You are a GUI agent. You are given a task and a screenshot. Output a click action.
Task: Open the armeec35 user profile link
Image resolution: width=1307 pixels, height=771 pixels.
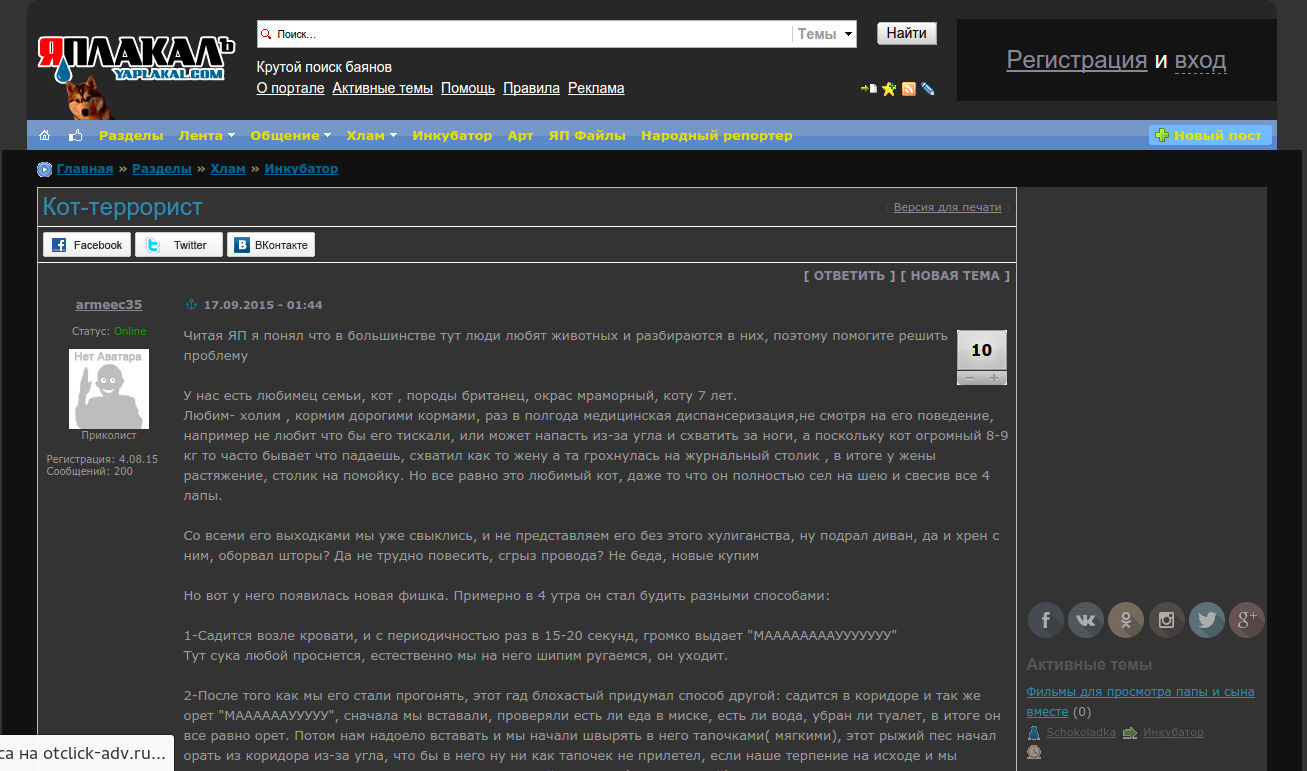109,305
